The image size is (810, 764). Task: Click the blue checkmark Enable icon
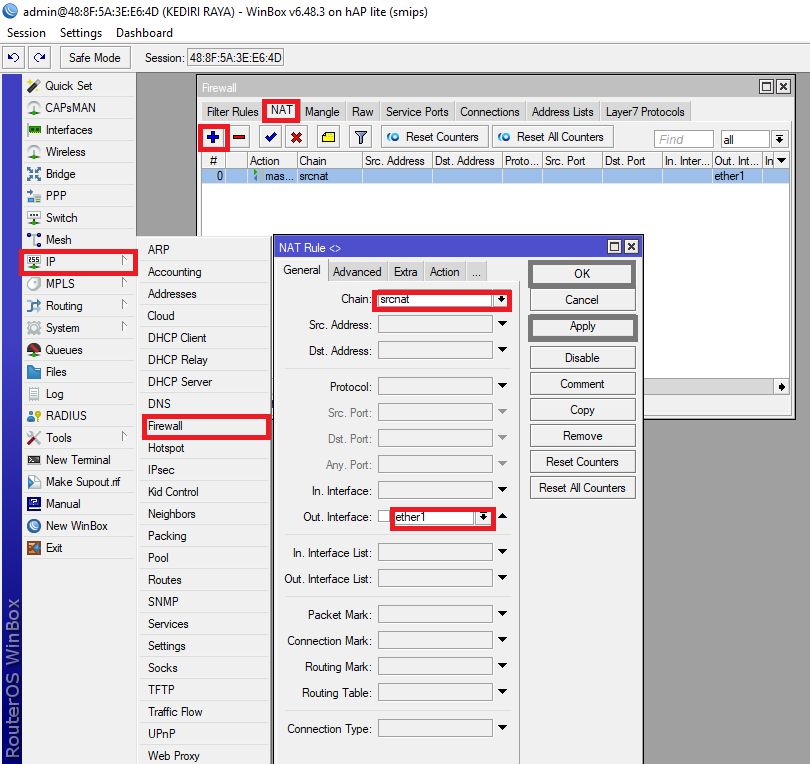click(270, 137)
